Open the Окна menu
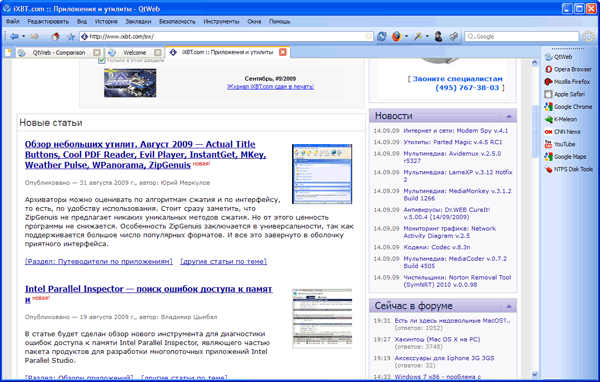 coord(254,21)
